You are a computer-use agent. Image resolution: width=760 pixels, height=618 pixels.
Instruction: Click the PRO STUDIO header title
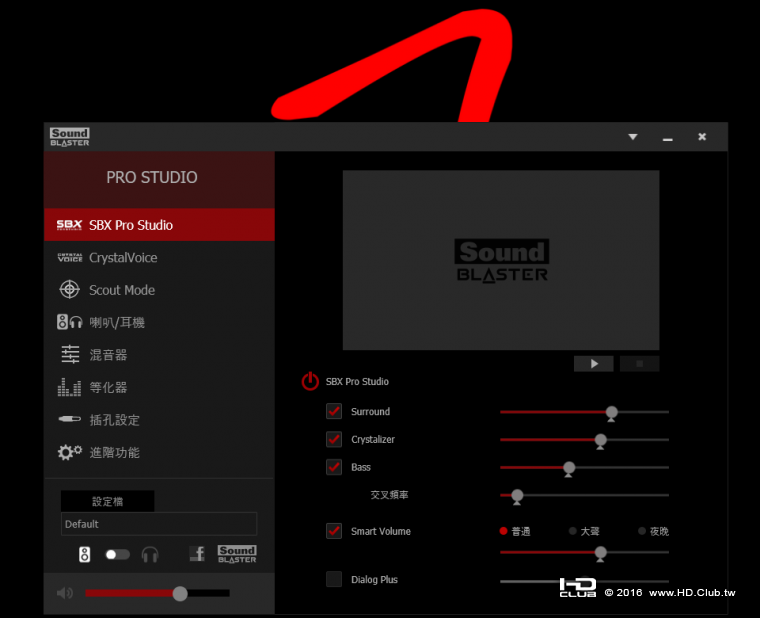pos(152,177)
